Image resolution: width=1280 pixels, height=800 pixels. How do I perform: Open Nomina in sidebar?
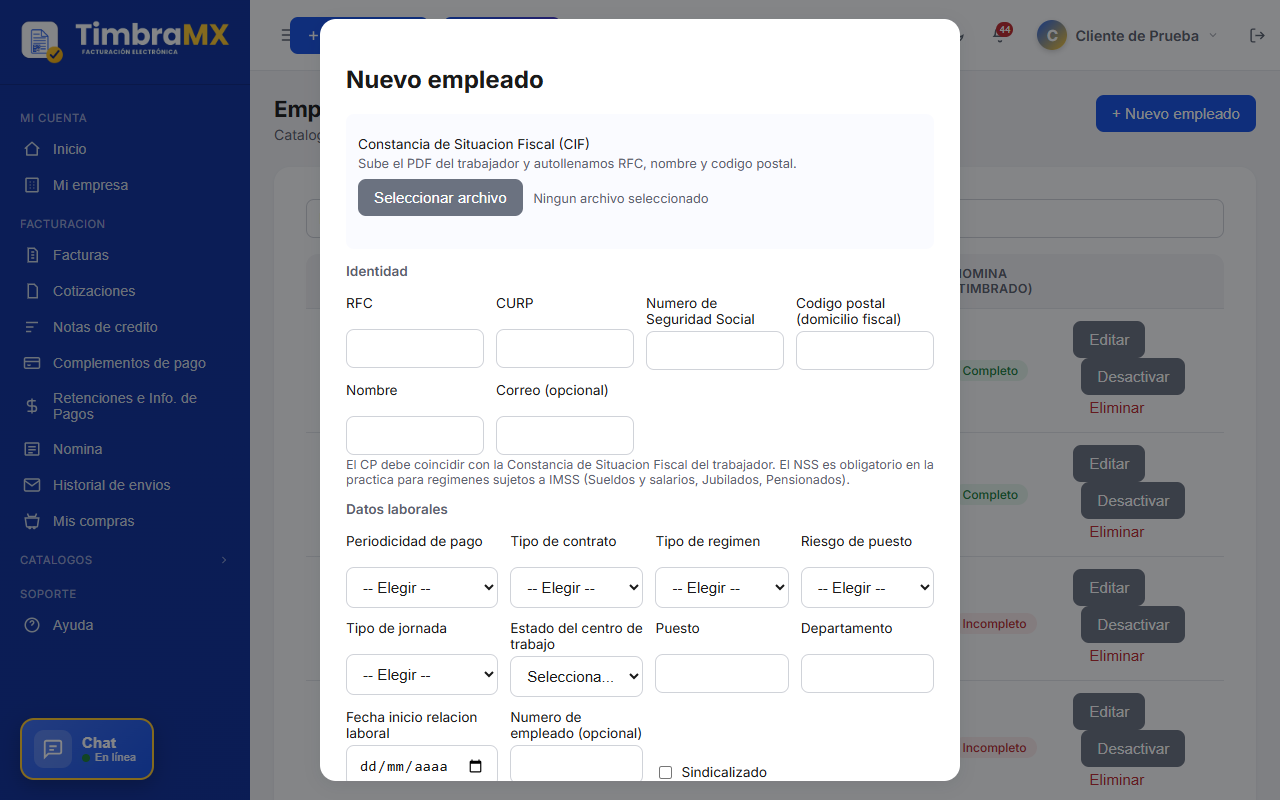(x=78, y=449)
